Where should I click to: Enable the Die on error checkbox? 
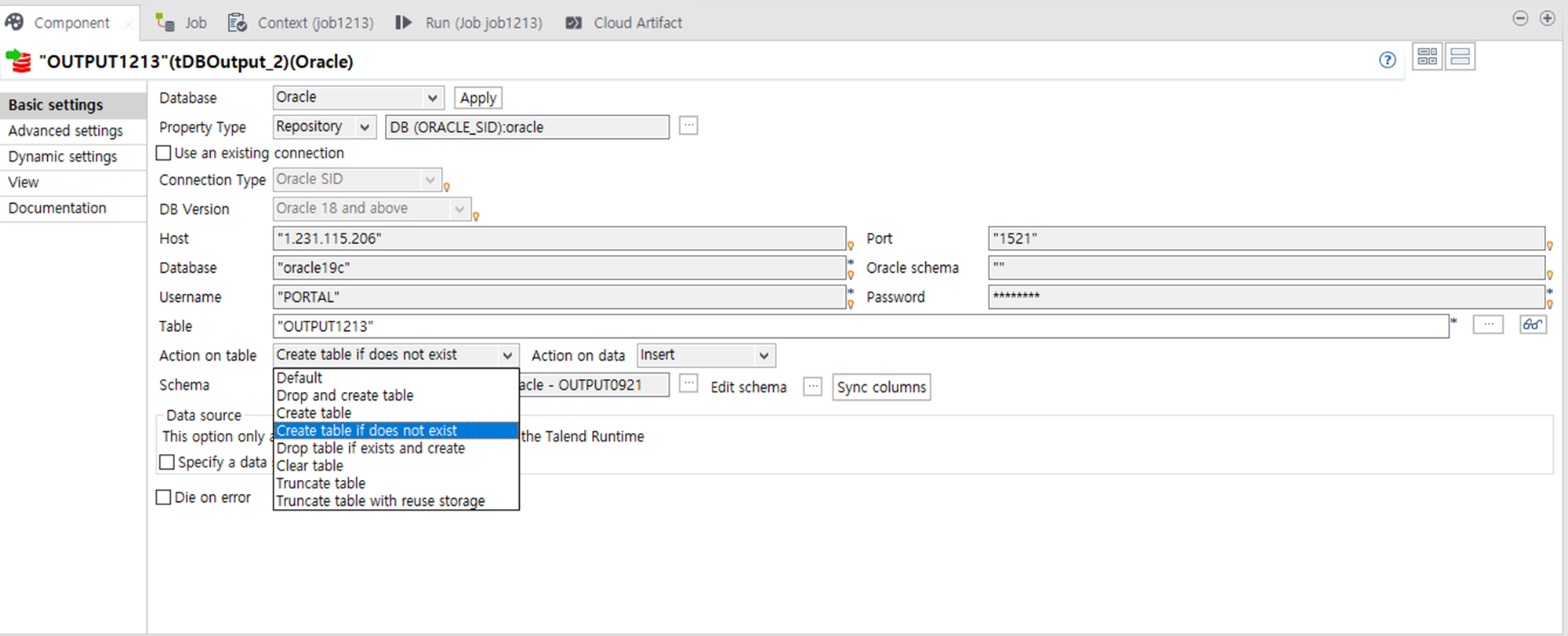point(163,497)
